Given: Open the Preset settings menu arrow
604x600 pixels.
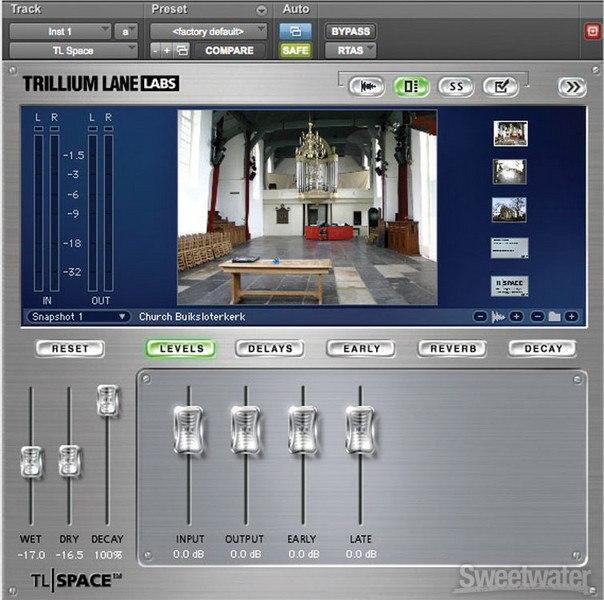Looking at the screenshot, I should [262, 10].
